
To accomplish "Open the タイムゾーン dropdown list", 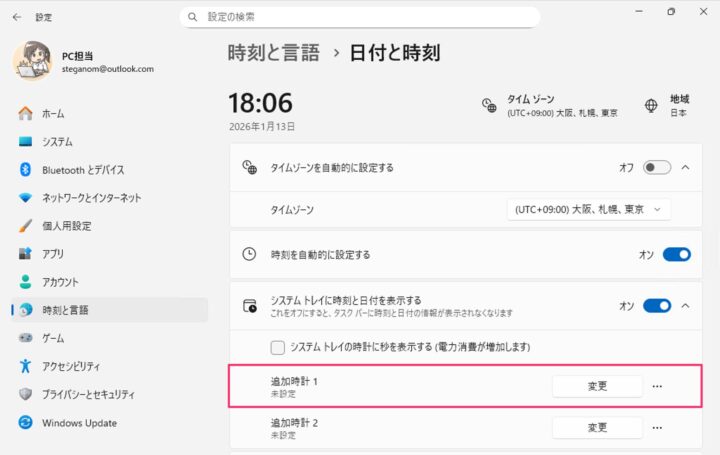I will coord(588,210).
